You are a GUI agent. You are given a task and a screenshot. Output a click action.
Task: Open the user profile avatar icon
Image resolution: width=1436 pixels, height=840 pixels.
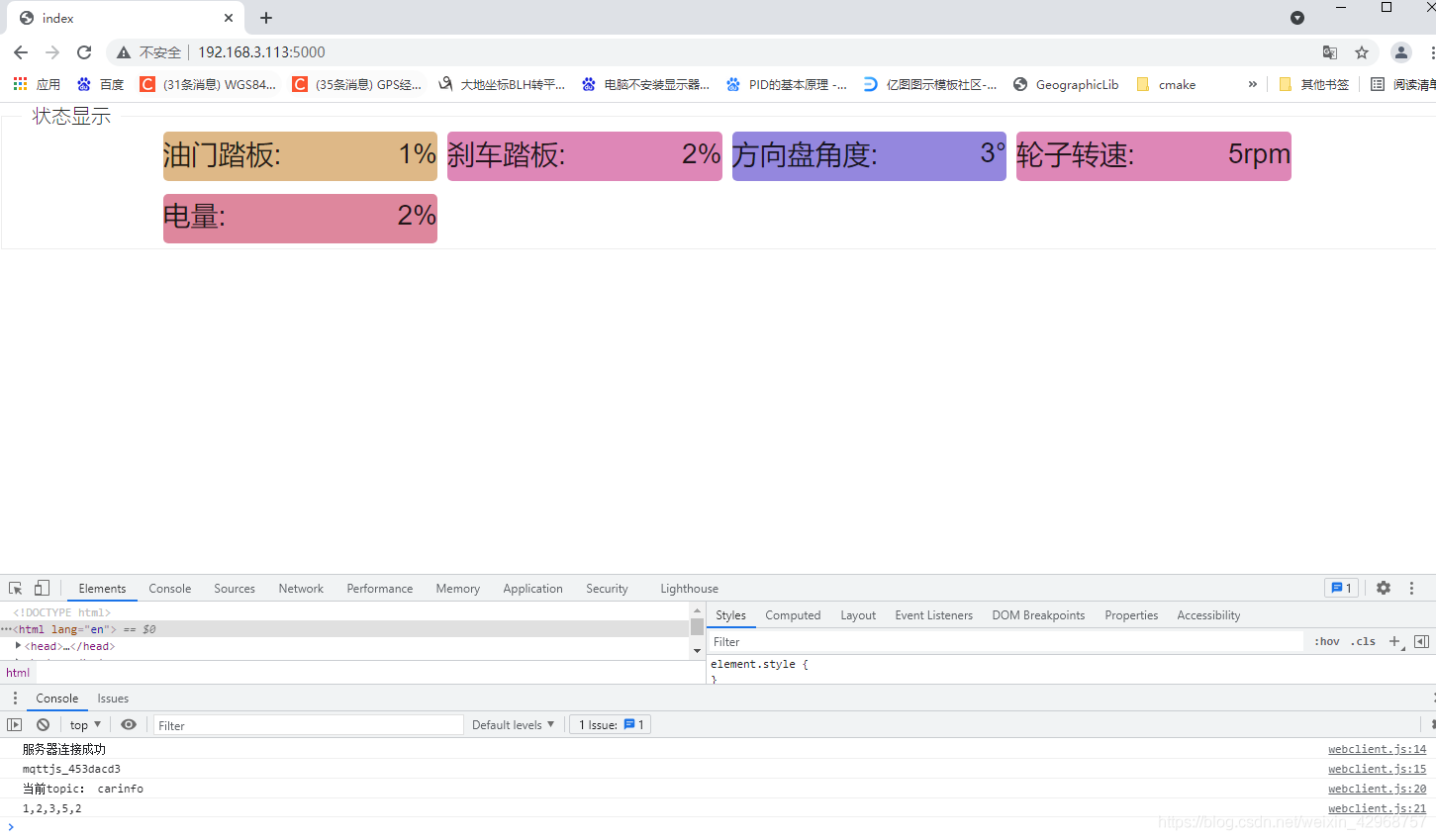[x=1400, y=52]
